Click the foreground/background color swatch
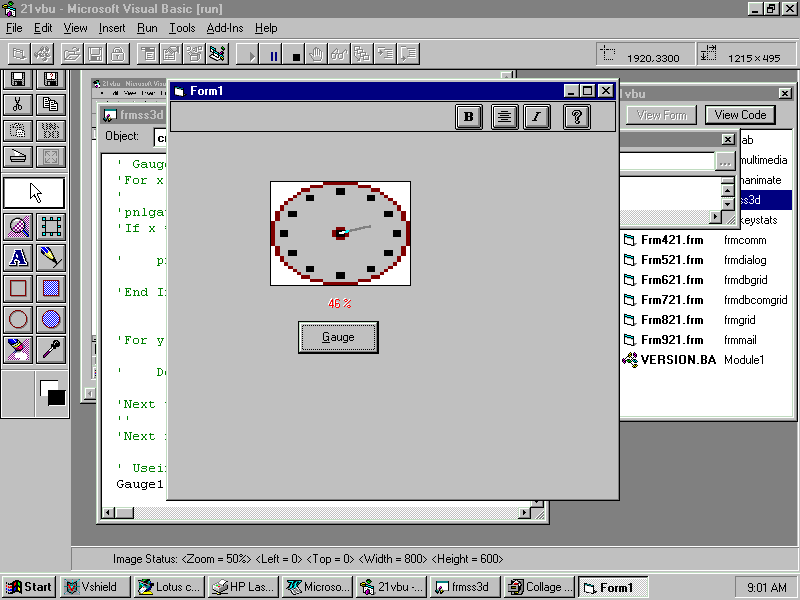This screenshot has height=600, width=800. point(51,391)
